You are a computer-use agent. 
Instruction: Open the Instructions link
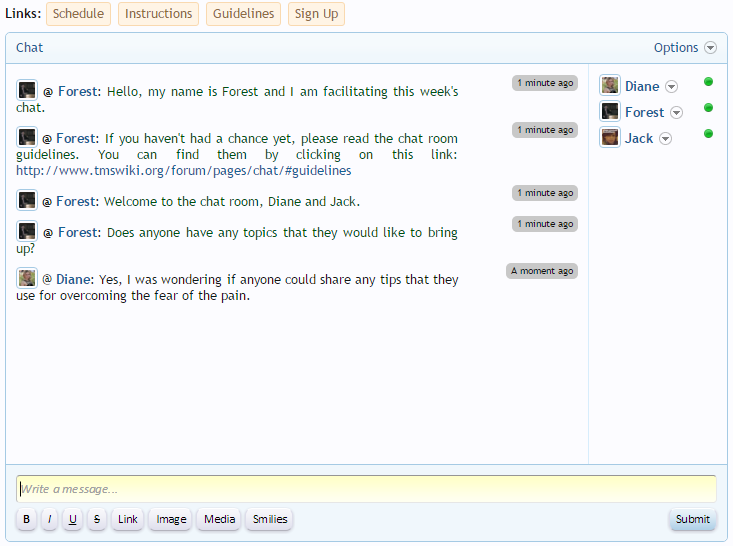click(x=158, y=14)
